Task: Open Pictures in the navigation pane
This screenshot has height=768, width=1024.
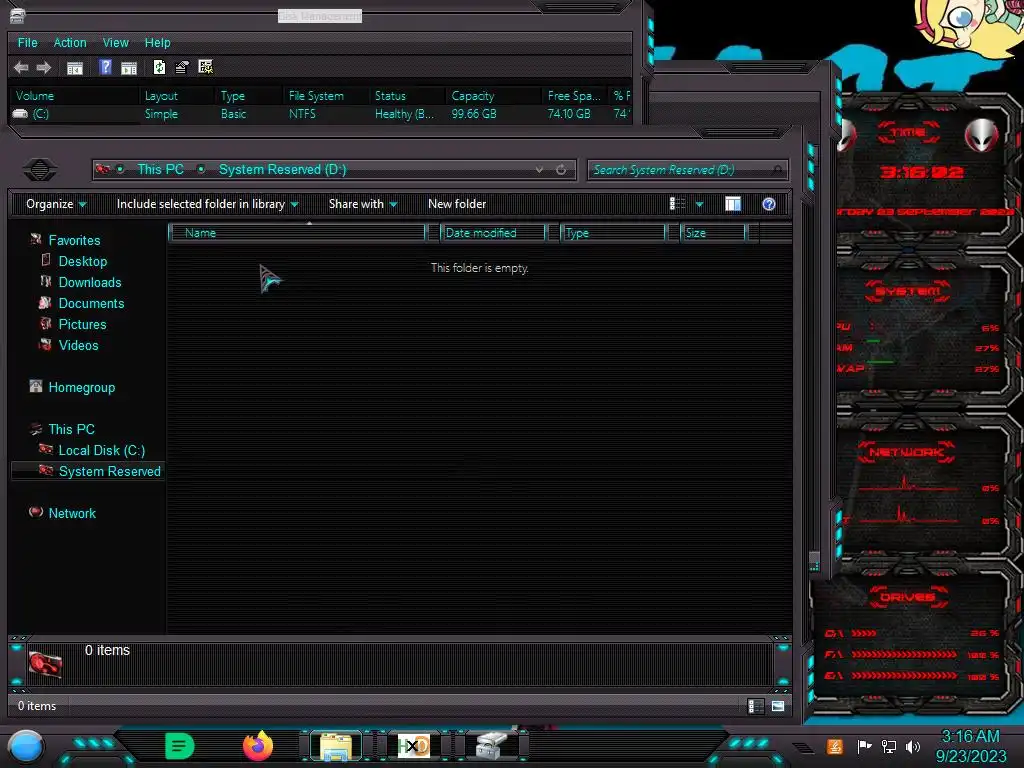Action: point(82,324)
